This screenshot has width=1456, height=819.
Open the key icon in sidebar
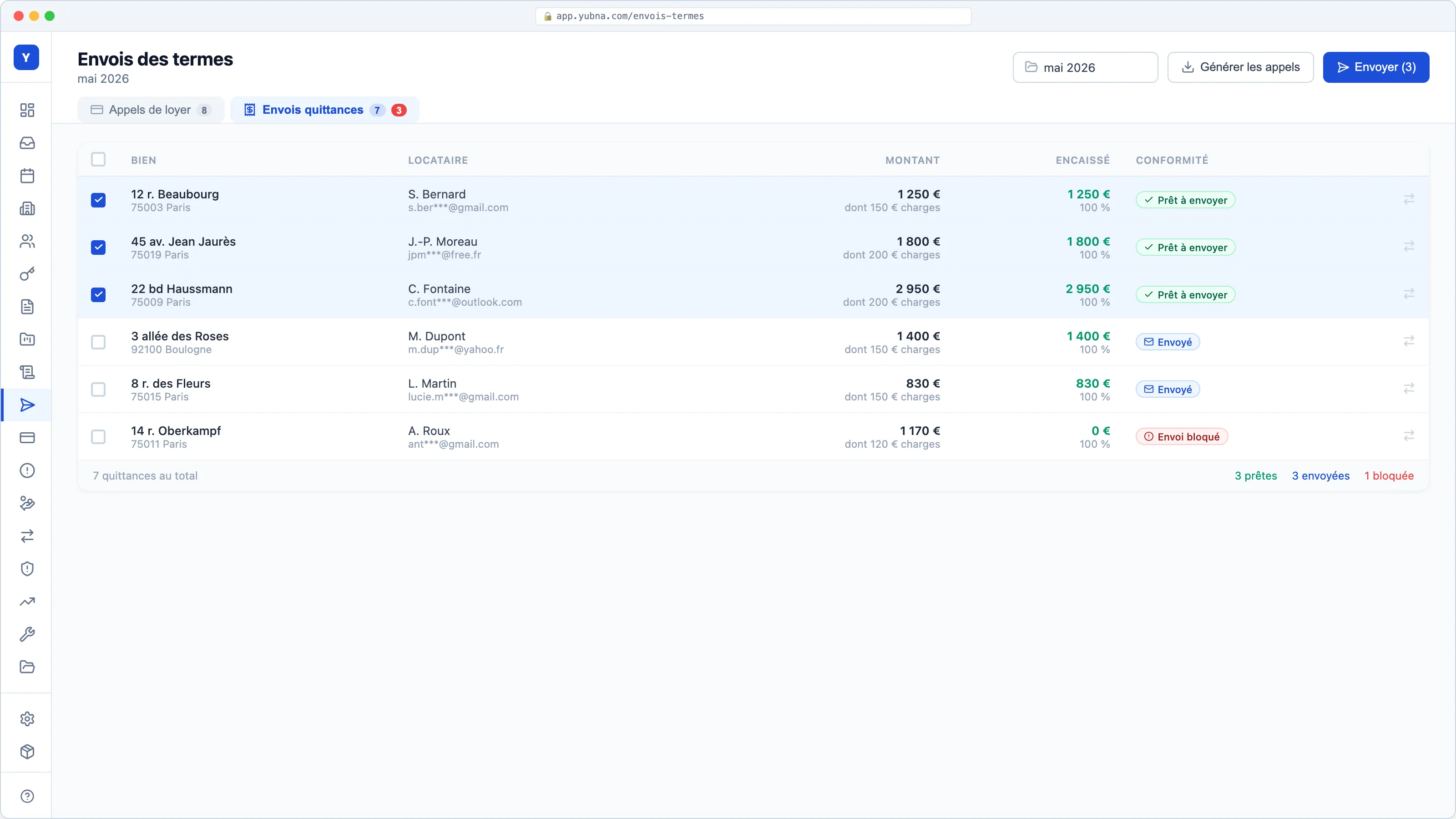click(x=27, y=274)
